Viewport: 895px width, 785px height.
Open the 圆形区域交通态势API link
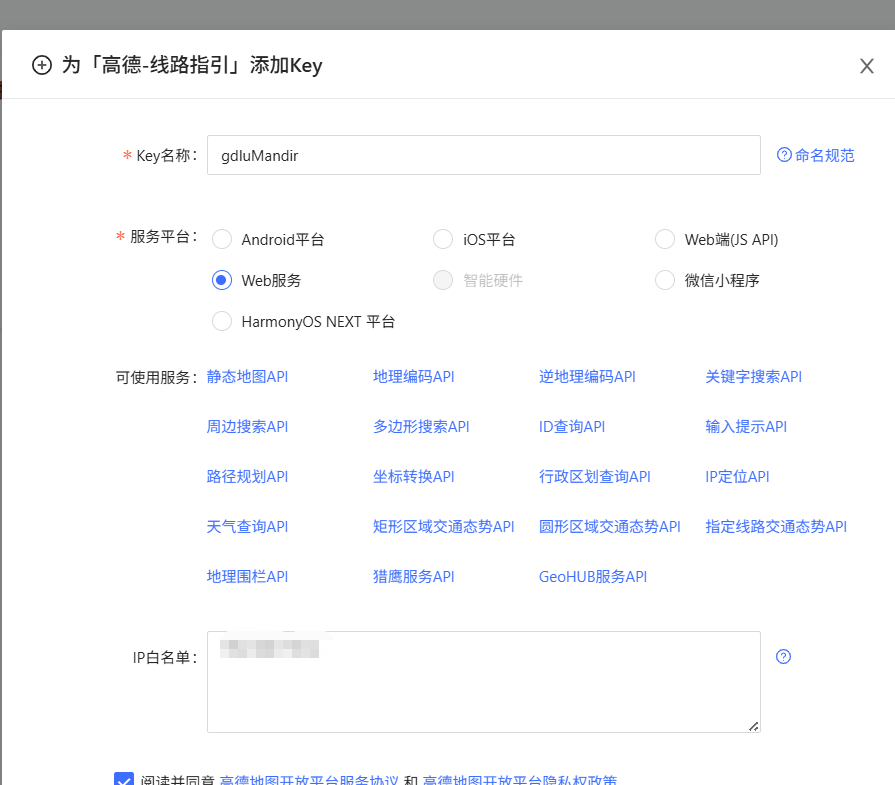pos(610,526)
